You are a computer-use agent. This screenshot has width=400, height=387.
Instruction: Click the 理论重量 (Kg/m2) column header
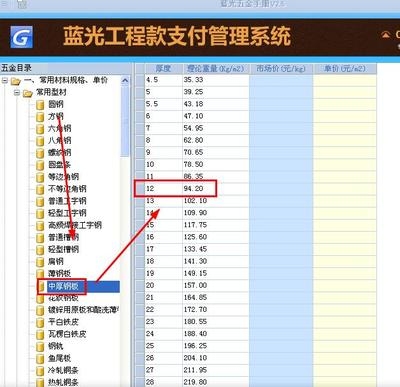[215, 69]
